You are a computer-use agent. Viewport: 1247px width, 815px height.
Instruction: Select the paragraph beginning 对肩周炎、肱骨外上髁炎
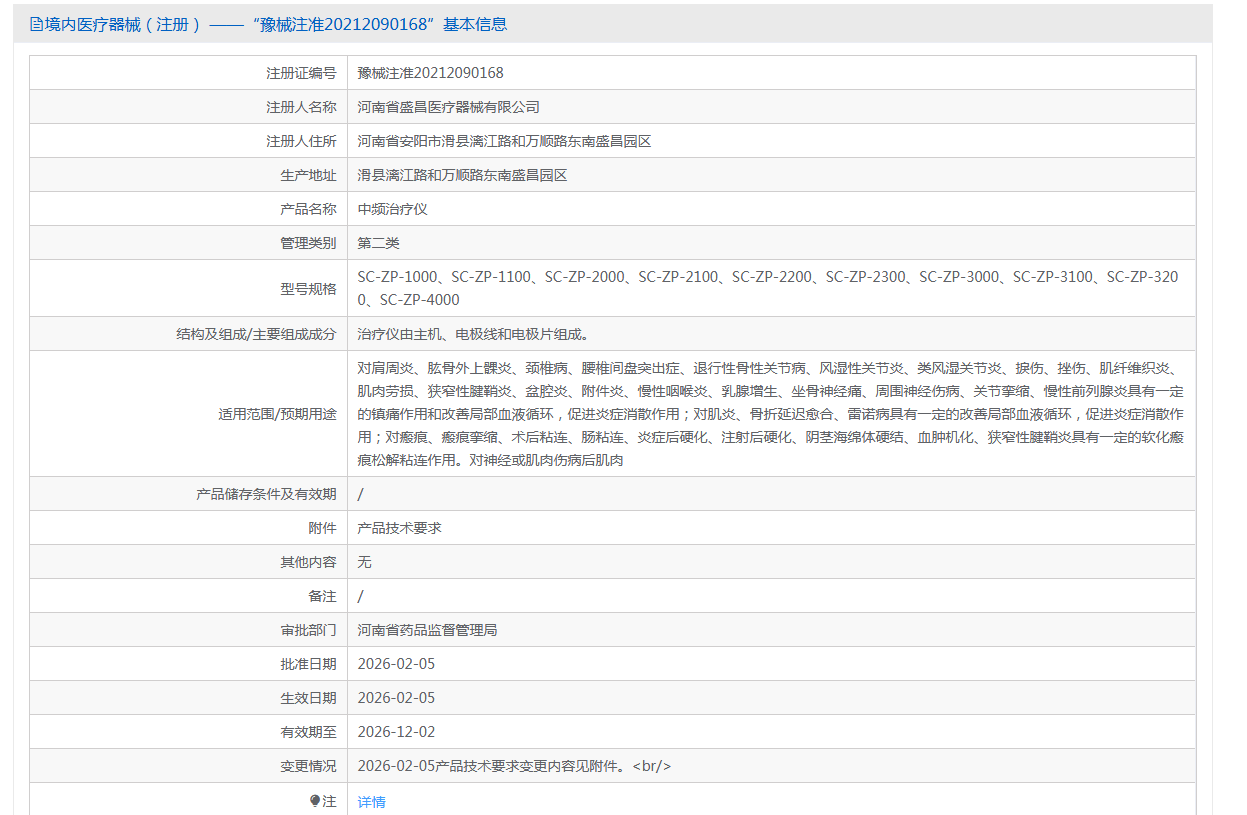point(771,414)
